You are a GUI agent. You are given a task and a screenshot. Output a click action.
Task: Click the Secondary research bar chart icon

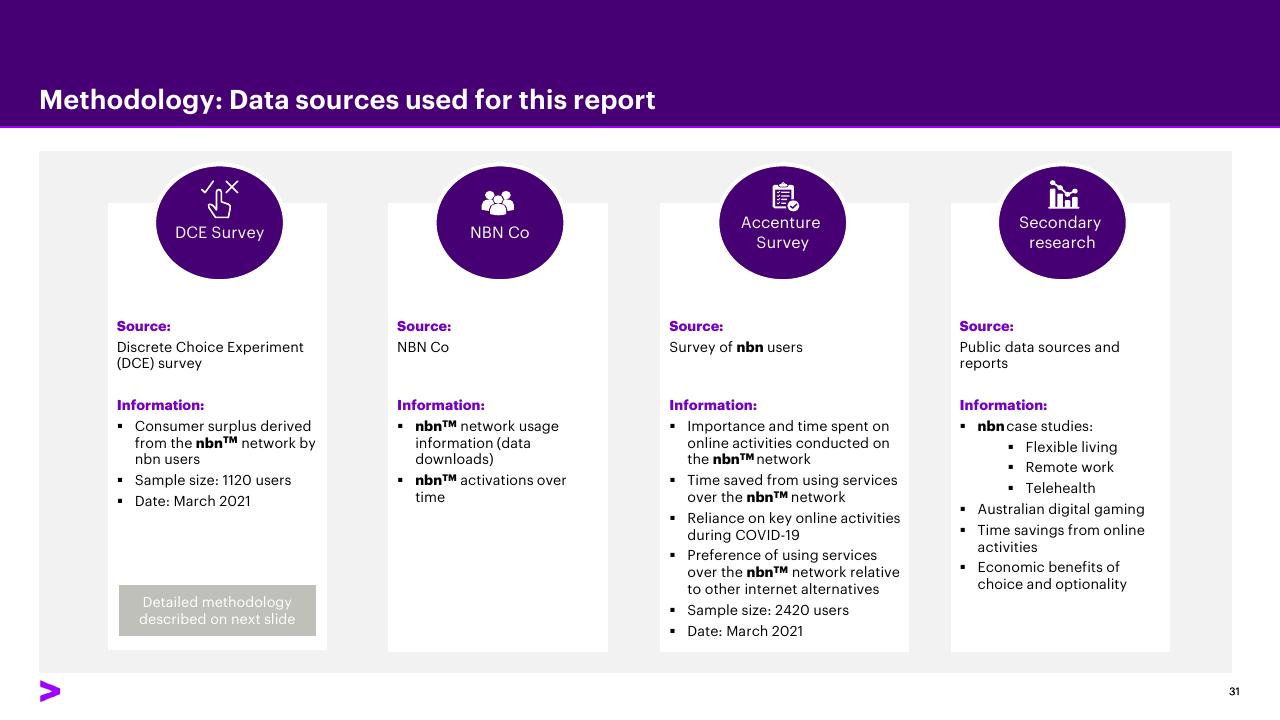click(x=1063, y=194)
